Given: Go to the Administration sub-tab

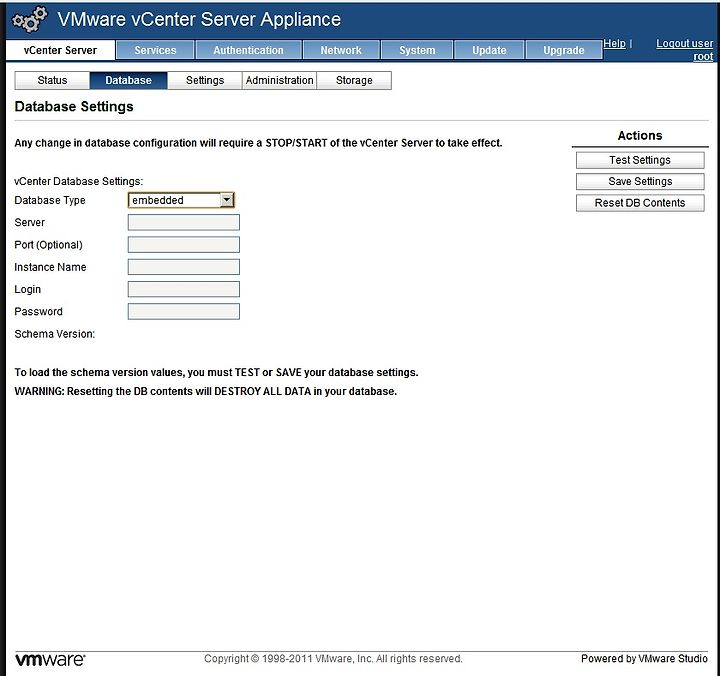Looking at the screenshot, I should (279, 80).
